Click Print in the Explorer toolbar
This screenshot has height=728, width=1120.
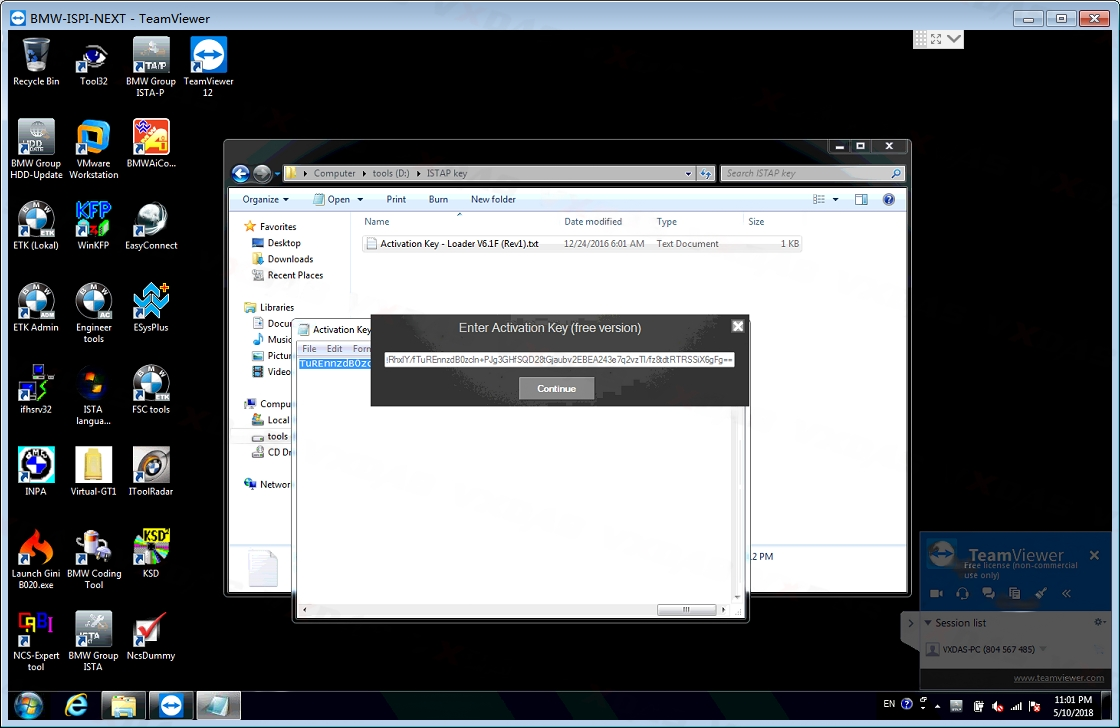point(396,199)
